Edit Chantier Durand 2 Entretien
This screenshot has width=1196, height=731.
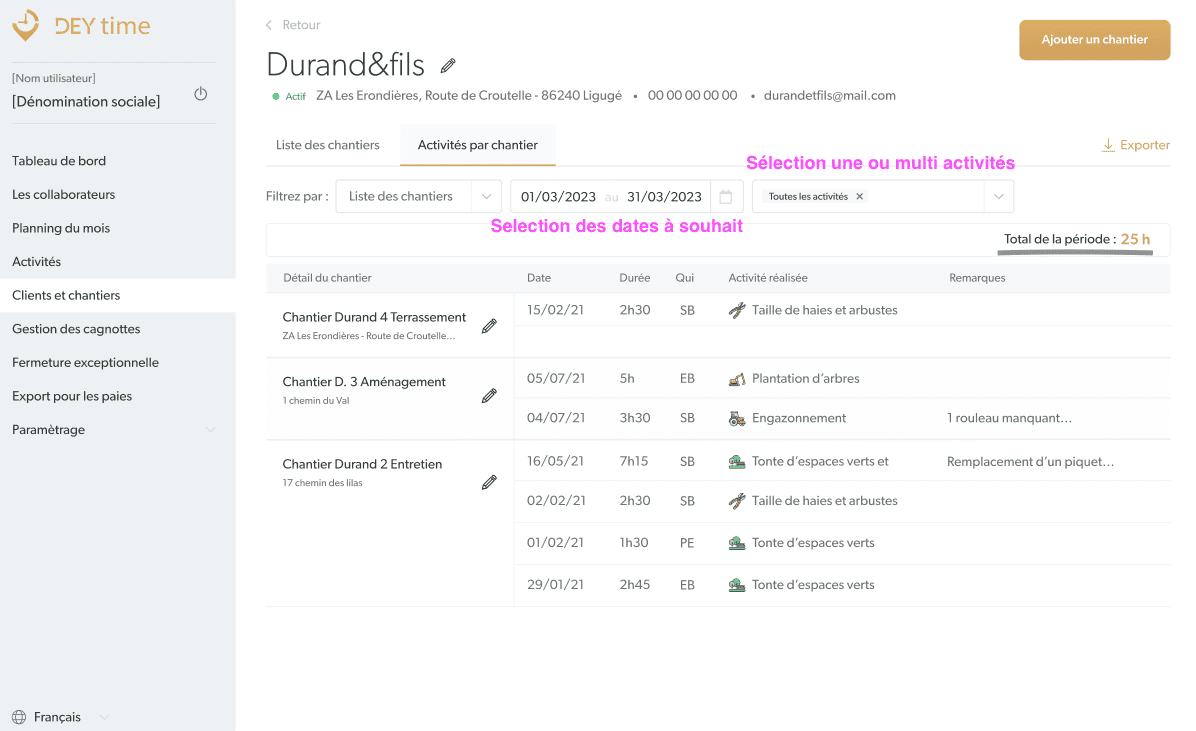(x=490, y=482)
